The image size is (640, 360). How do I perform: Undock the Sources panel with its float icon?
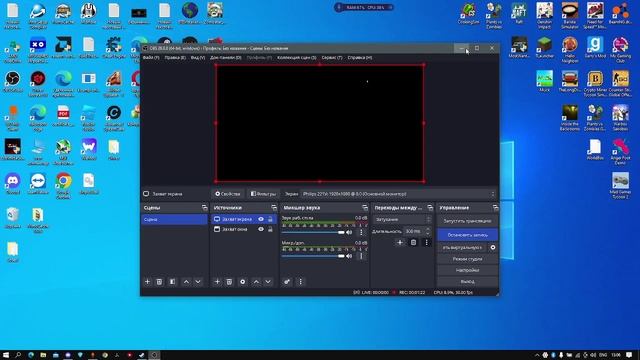point(274,208)
